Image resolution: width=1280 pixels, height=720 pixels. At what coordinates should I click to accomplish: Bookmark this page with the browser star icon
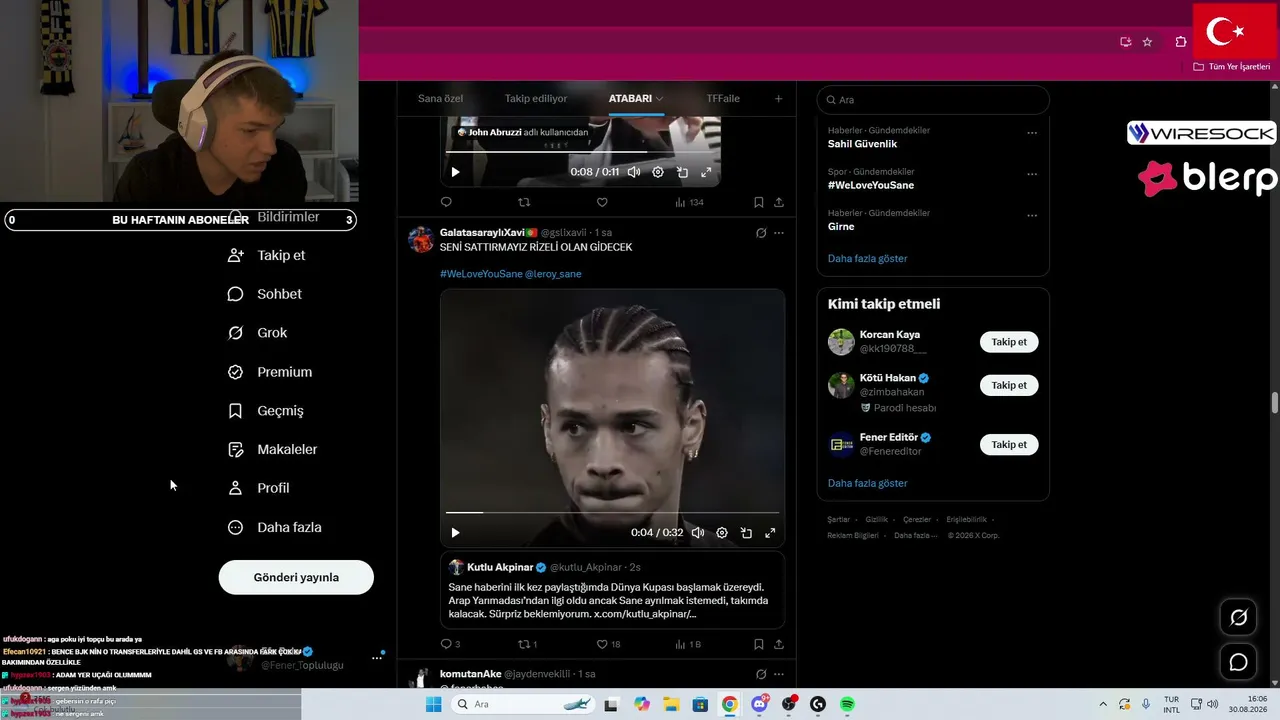[1147, 42]
